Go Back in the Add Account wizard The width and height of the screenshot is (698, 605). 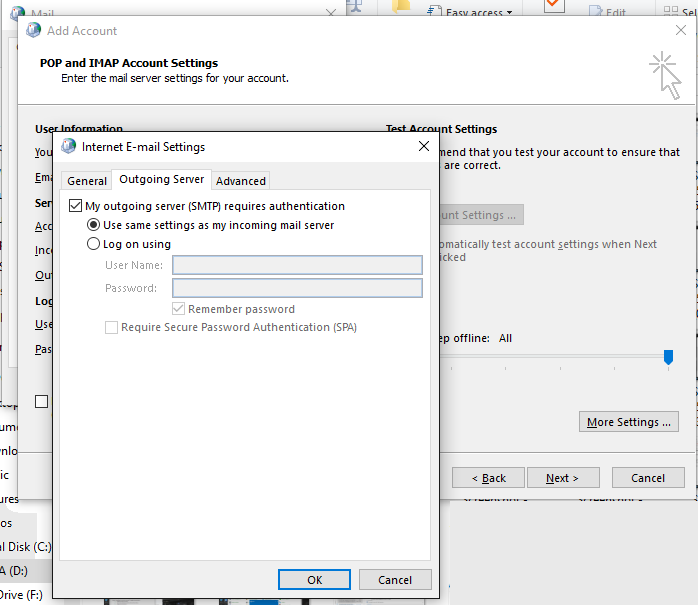pyautogui.click(x=489, y=478)
